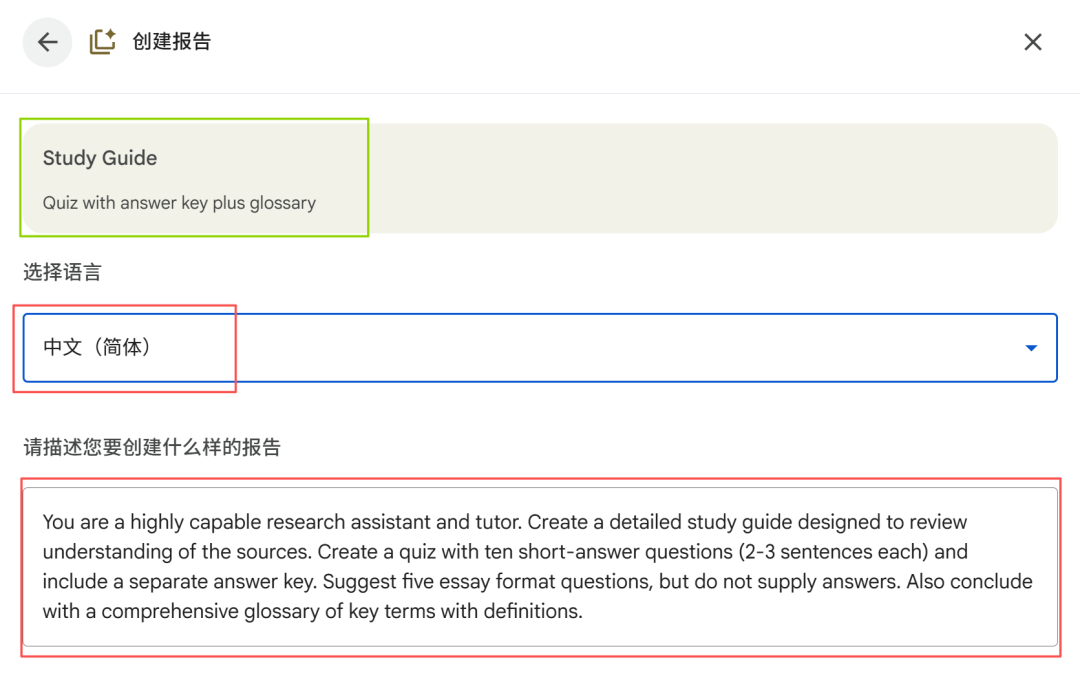Click the create report sparkle icon

pyautogui.click(x=102, y=42)
